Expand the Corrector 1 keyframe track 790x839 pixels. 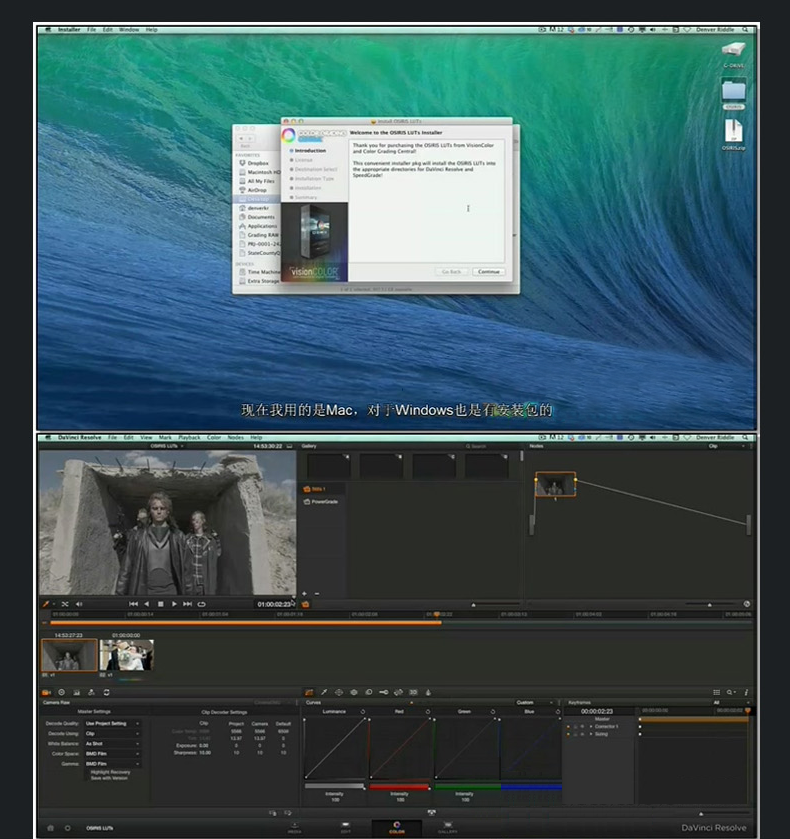coord(590,726)
